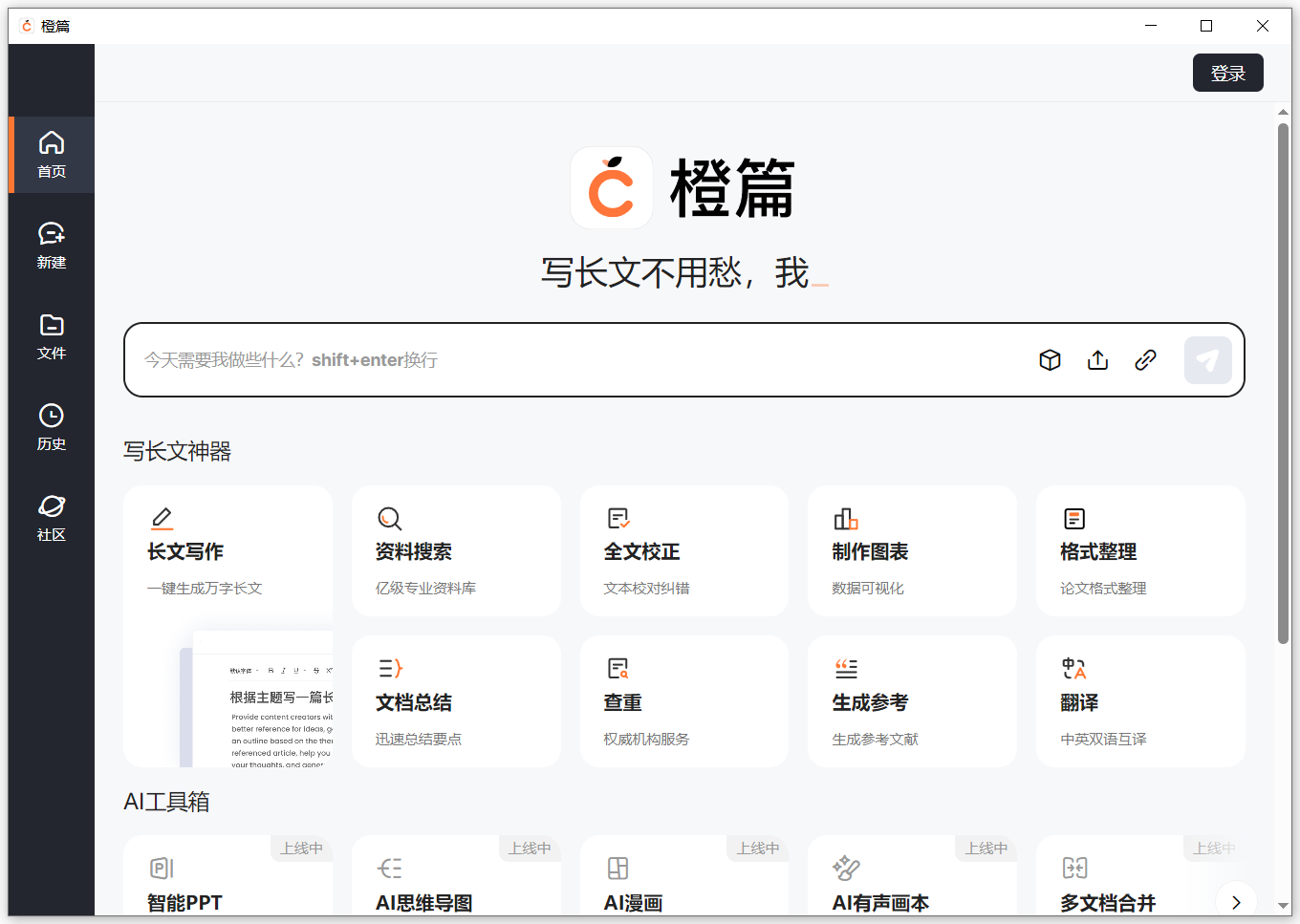The height and width of the screenshot is (924, 1300).
Task: Click the vertical scrollbar thumb
Action: coord(1283,382)
